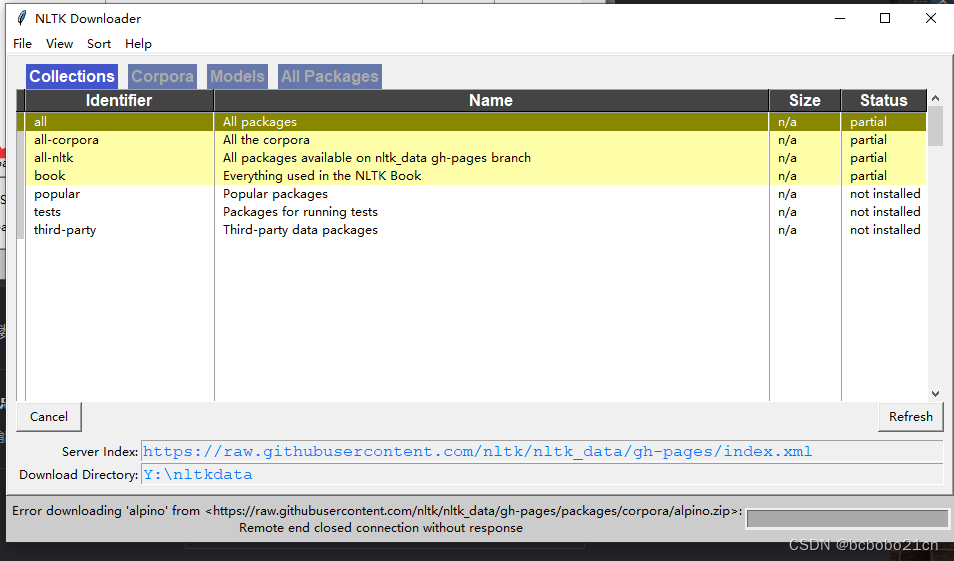Open the Sort menu
This screenshot has height=561, width=954.
(99, 44)
